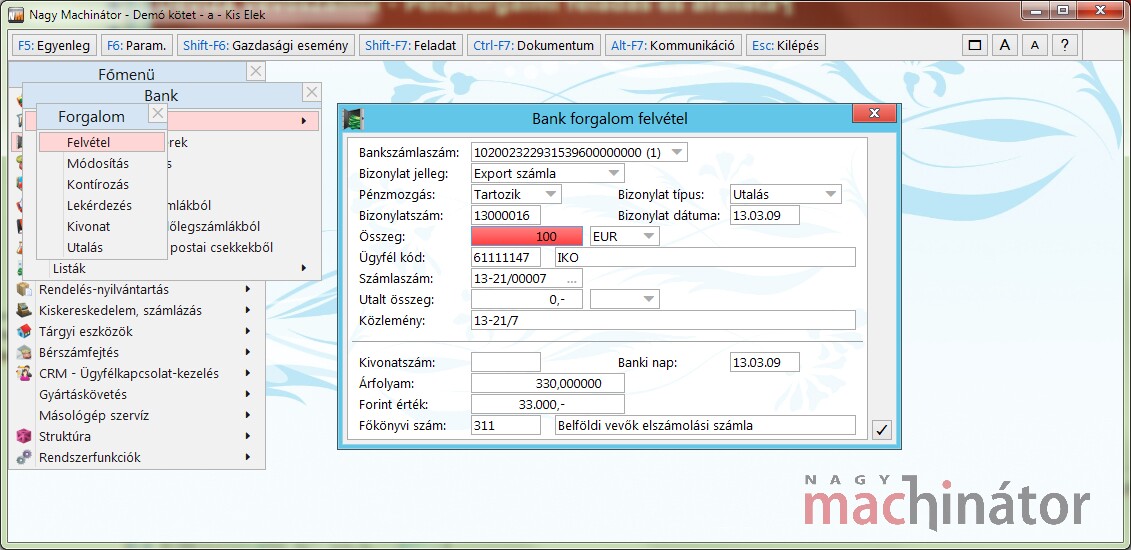This screenshot has width=1131, height=550.
Task: Open Másológép szervíz main menu entry
Action: pyautogui.click(x=137, y=415)
